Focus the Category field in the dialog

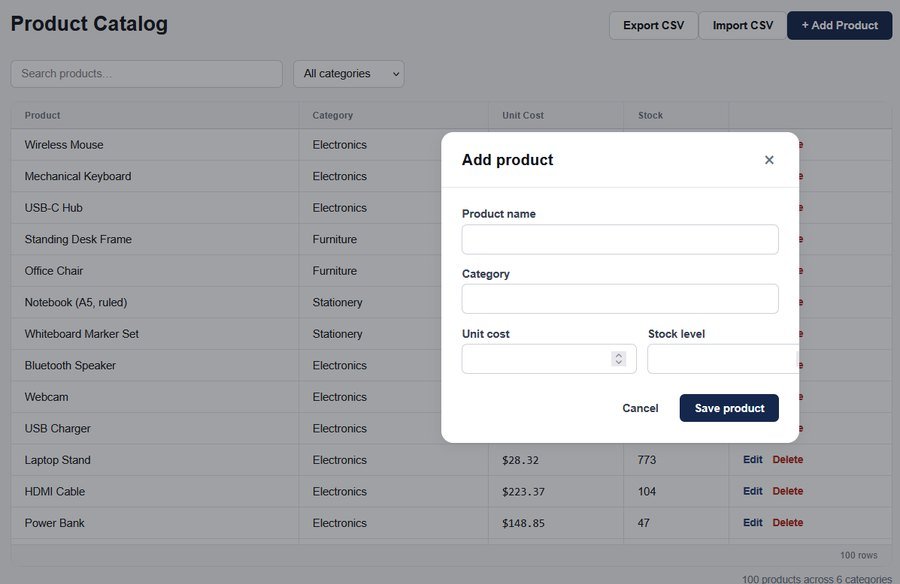tap(620, 299)
